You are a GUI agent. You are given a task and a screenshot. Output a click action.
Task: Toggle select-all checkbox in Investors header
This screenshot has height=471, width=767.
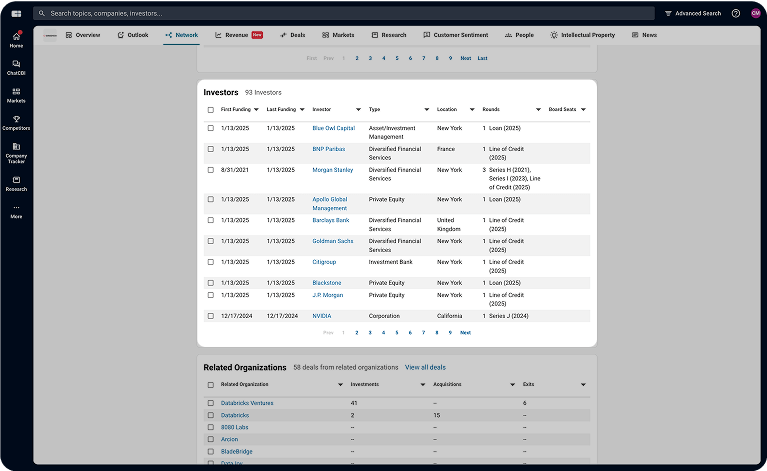(210, 109)
